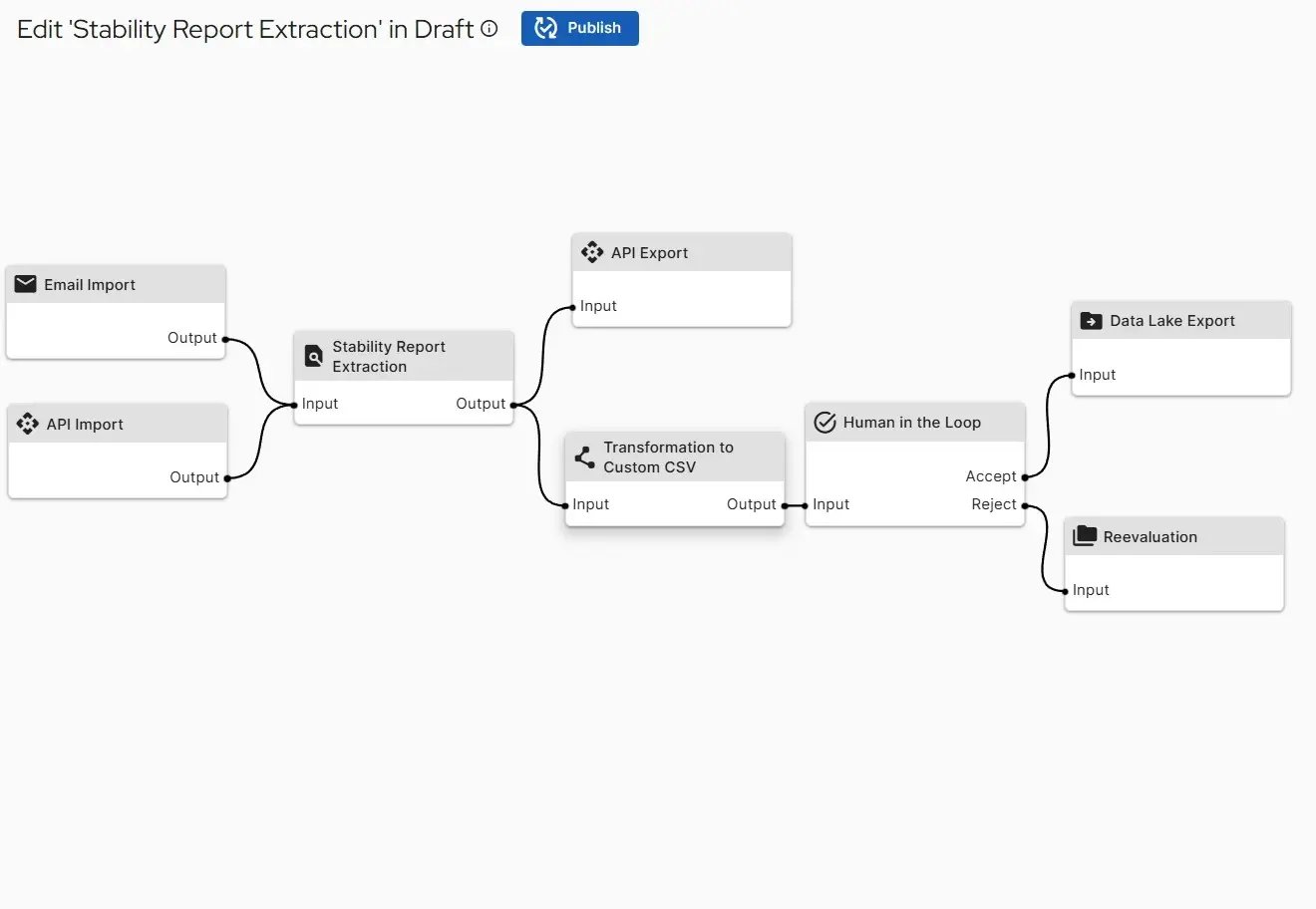Click the checkmark icon on Human in the Loop

click(x=824, y=422)
